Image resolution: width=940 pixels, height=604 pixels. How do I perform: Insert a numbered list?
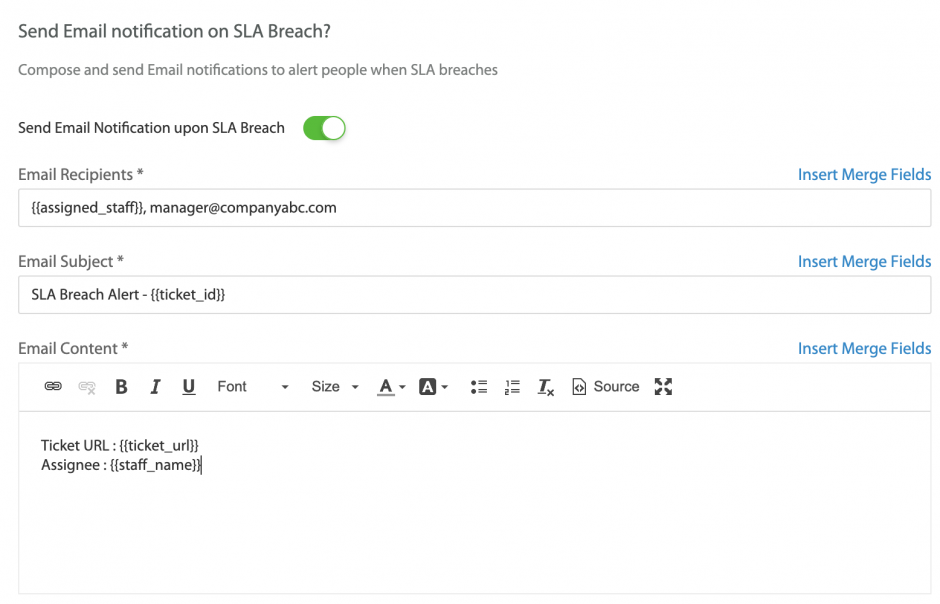tap(512, 387)
